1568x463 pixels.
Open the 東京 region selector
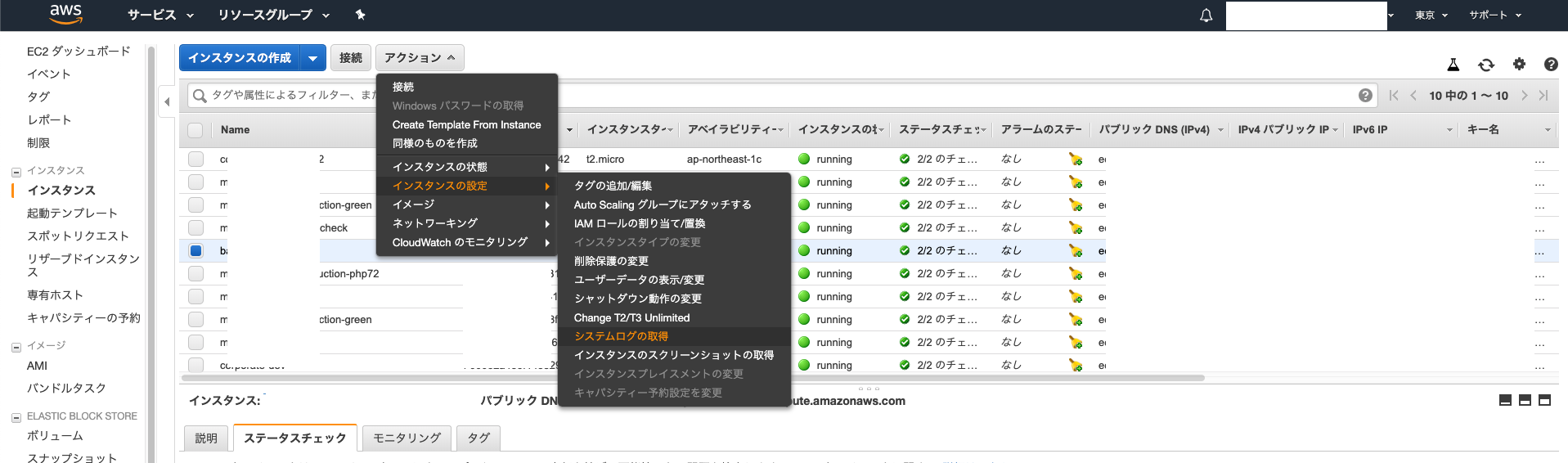(1431, 15)
